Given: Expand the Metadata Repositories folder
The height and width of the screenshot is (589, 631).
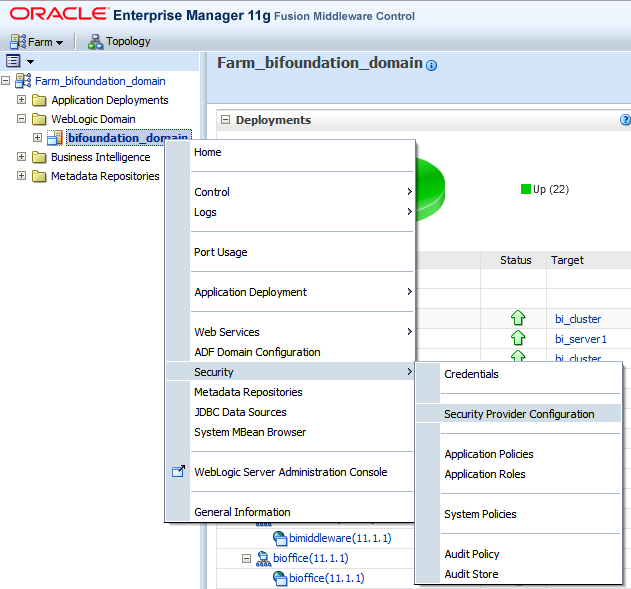Looking at the screenshot, I should point(21,175).
